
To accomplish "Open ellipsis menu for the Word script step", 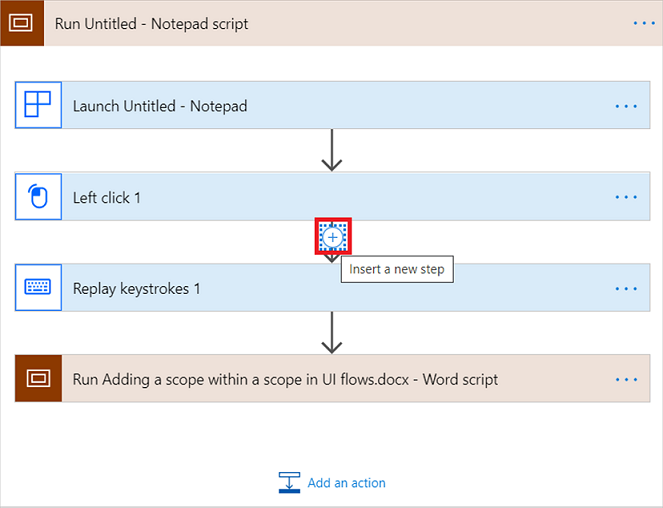I will [626, 380].
